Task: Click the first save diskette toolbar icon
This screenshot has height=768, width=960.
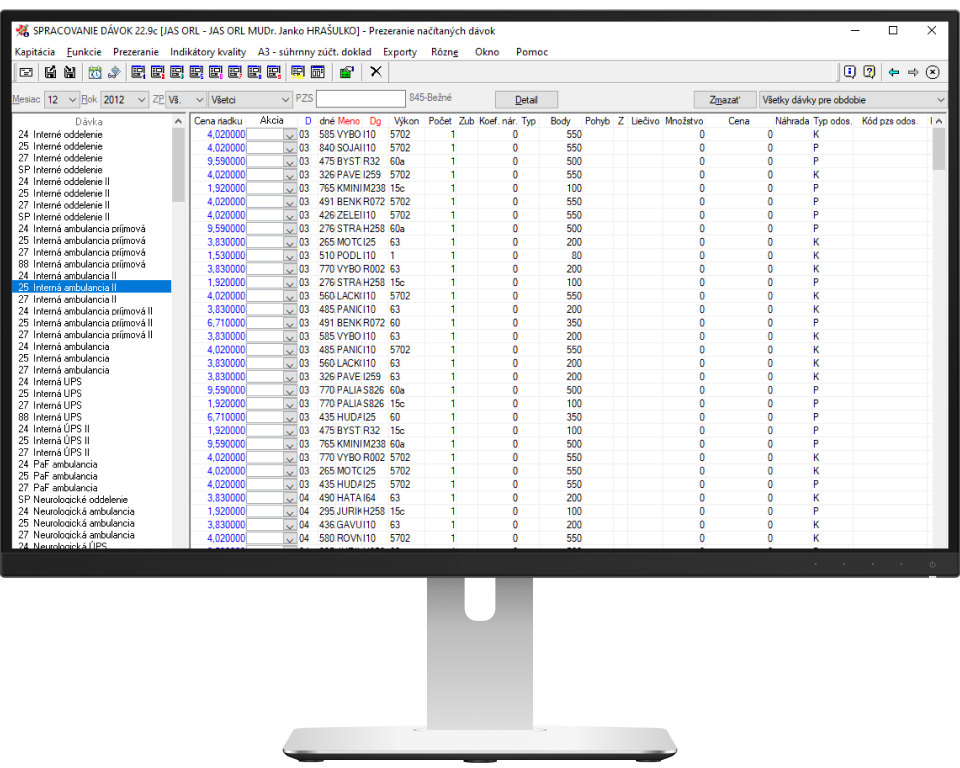Action: [50, 72]
